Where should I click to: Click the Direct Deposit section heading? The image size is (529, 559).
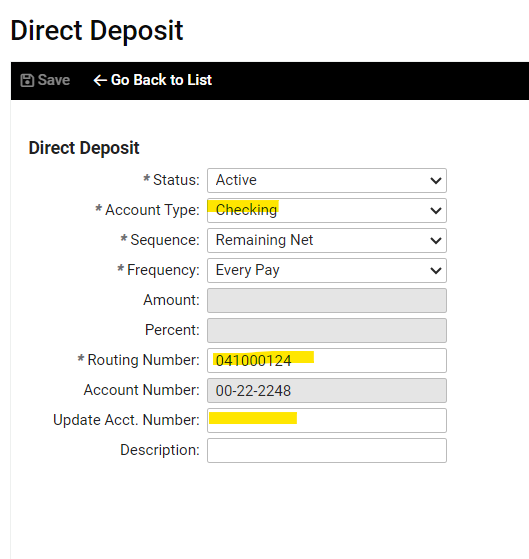pos(84,148)
